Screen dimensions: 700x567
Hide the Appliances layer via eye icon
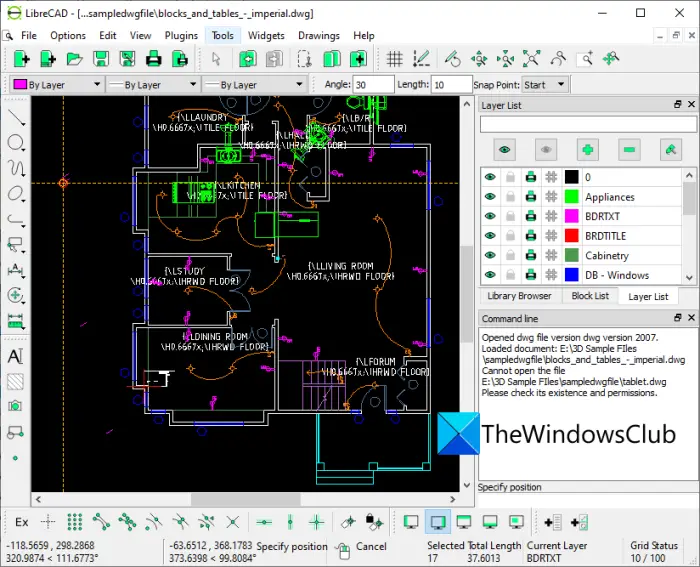pyautogui.click(x=490, y=197)
